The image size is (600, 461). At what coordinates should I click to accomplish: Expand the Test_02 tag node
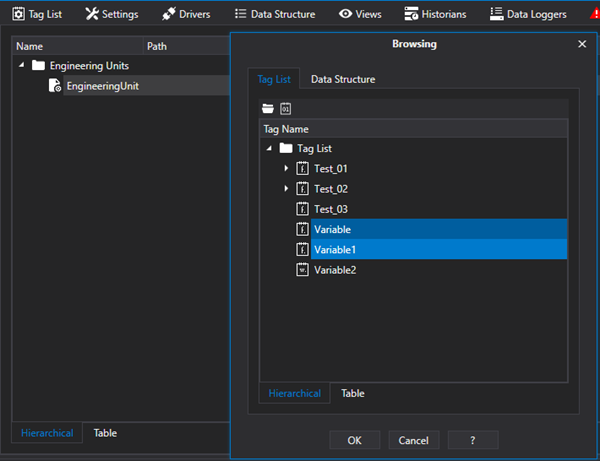pos(286,189)
